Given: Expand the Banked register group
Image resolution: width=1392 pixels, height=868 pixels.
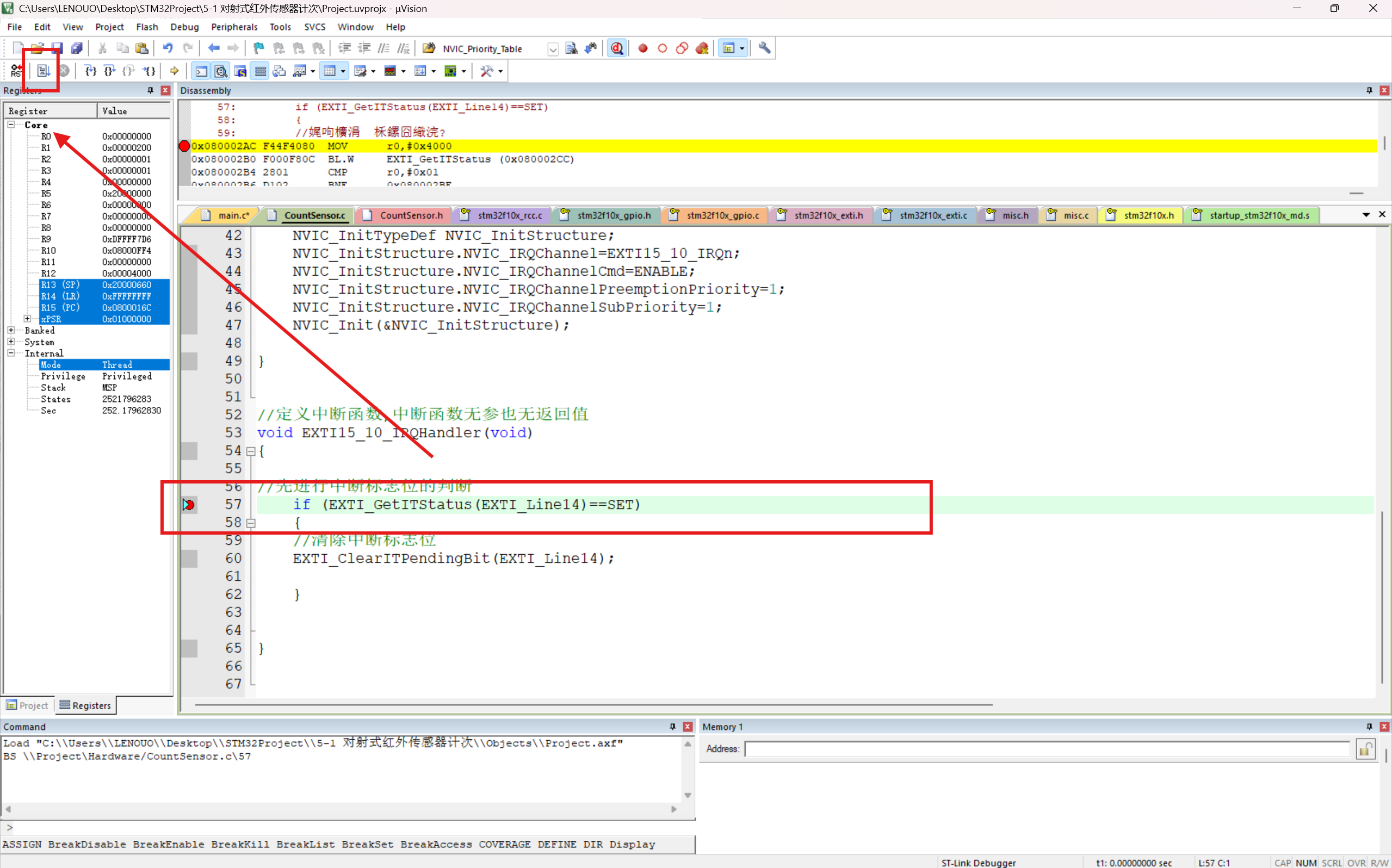Looking at the screenshot, I should (x=11, y=330).
